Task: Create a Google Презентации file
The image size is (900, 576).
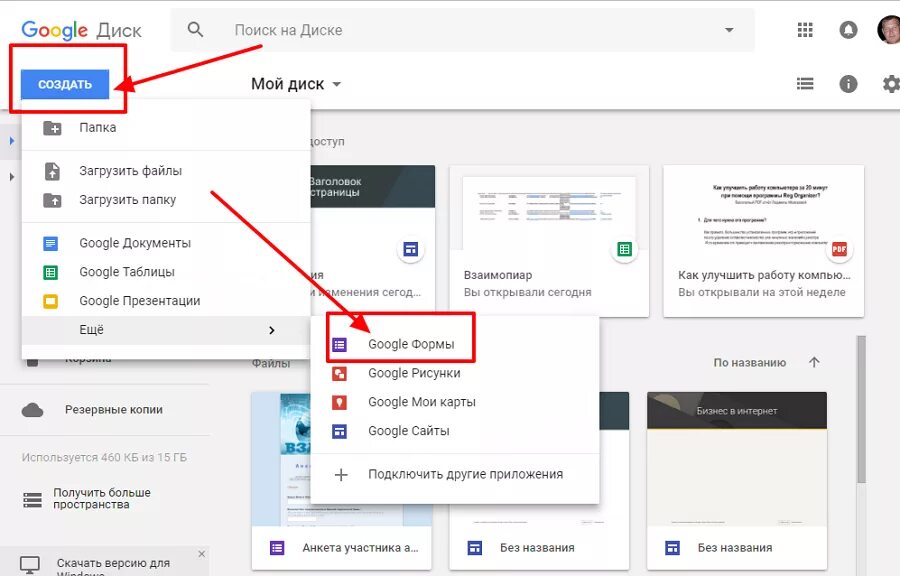Action: (x=166, y=301)
